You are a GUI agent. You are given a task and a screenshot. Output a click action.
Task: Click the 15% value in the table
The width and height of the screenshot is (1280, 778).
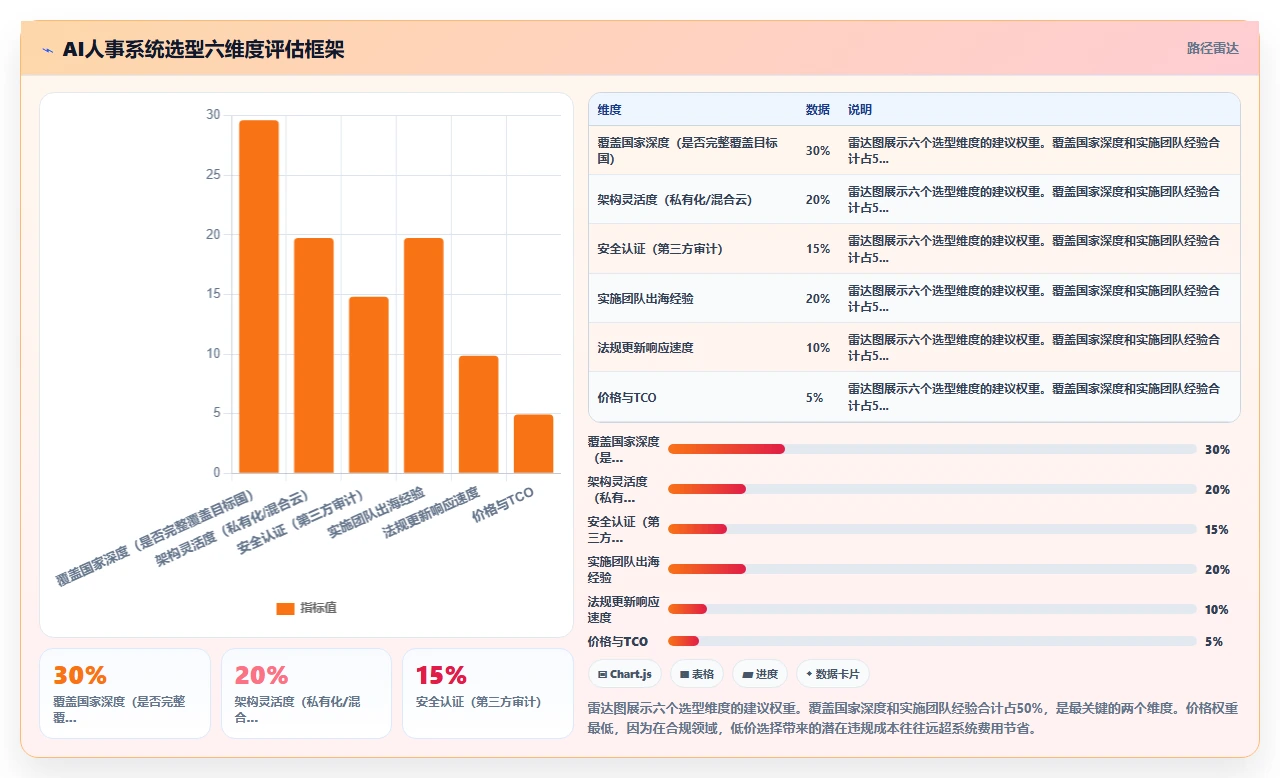(817, 249)
